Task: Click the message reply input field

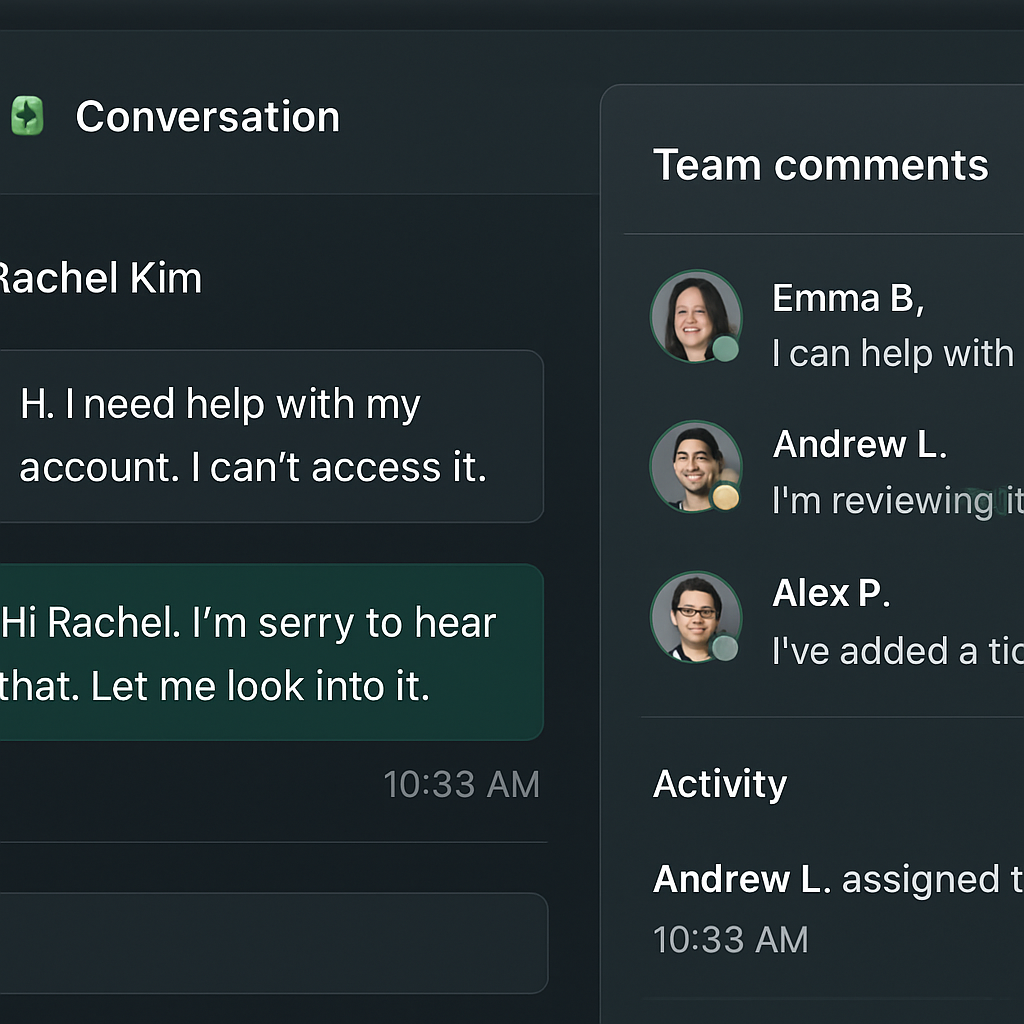Action: 273,943
